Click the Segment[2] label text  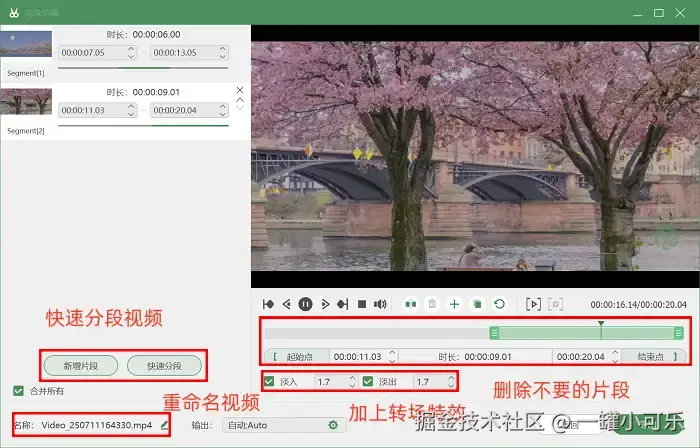click(26, 131)
